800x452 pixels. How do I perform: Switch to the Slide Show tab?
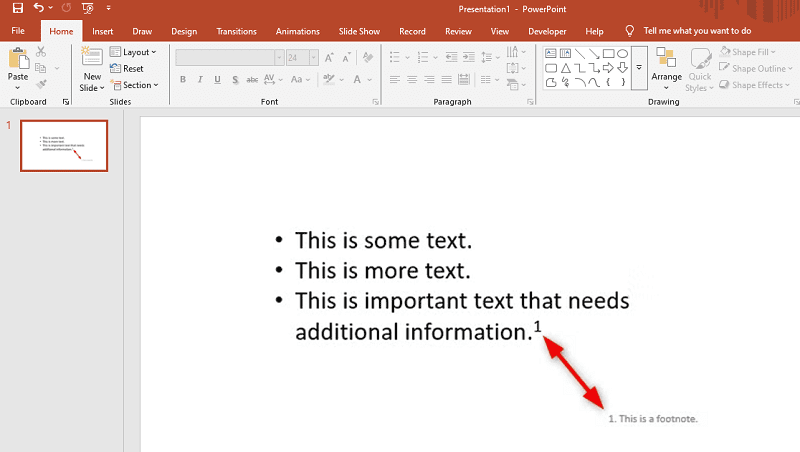tap(359, 32)
